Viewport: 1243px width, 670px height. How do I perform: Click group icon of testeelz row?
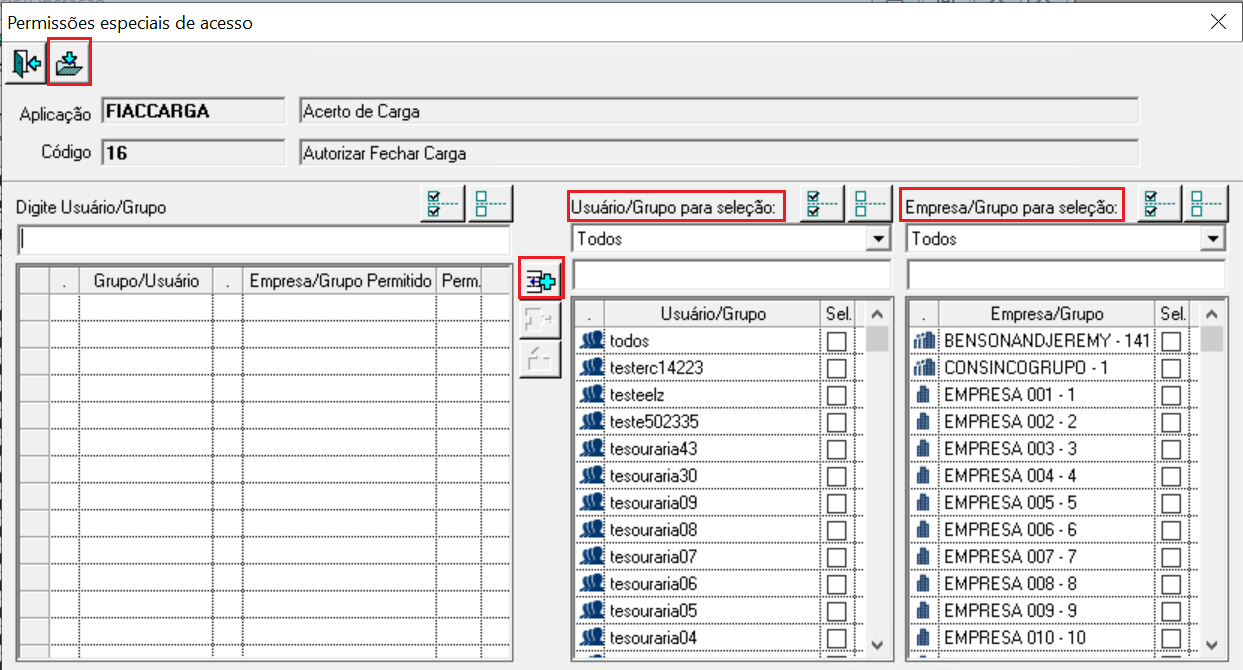click(x=592, y=395)
